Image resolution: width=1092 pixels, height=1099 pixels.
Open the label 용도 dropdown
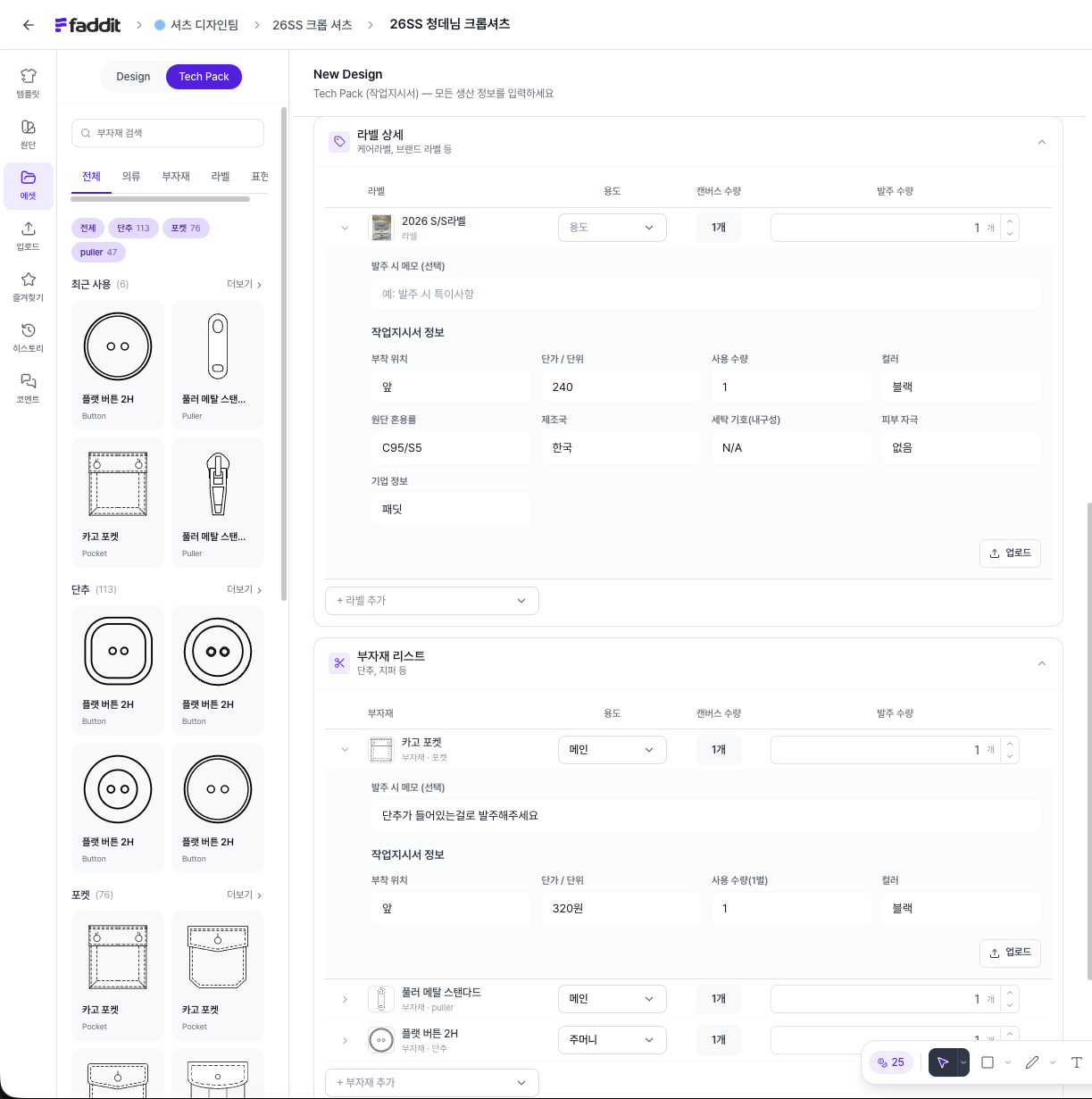point(613,228)
